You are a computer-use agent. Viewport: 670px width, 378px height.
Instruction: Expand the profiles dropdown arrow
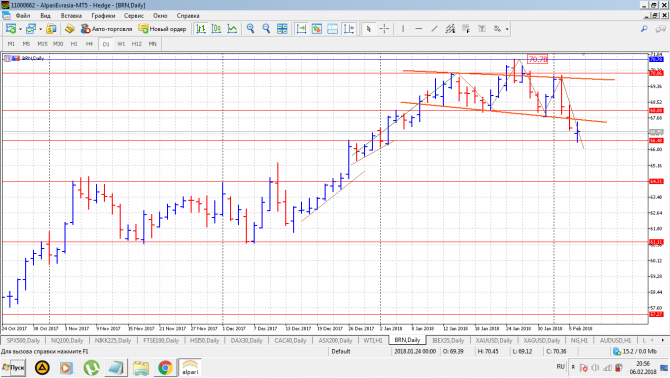click(40, 29)
